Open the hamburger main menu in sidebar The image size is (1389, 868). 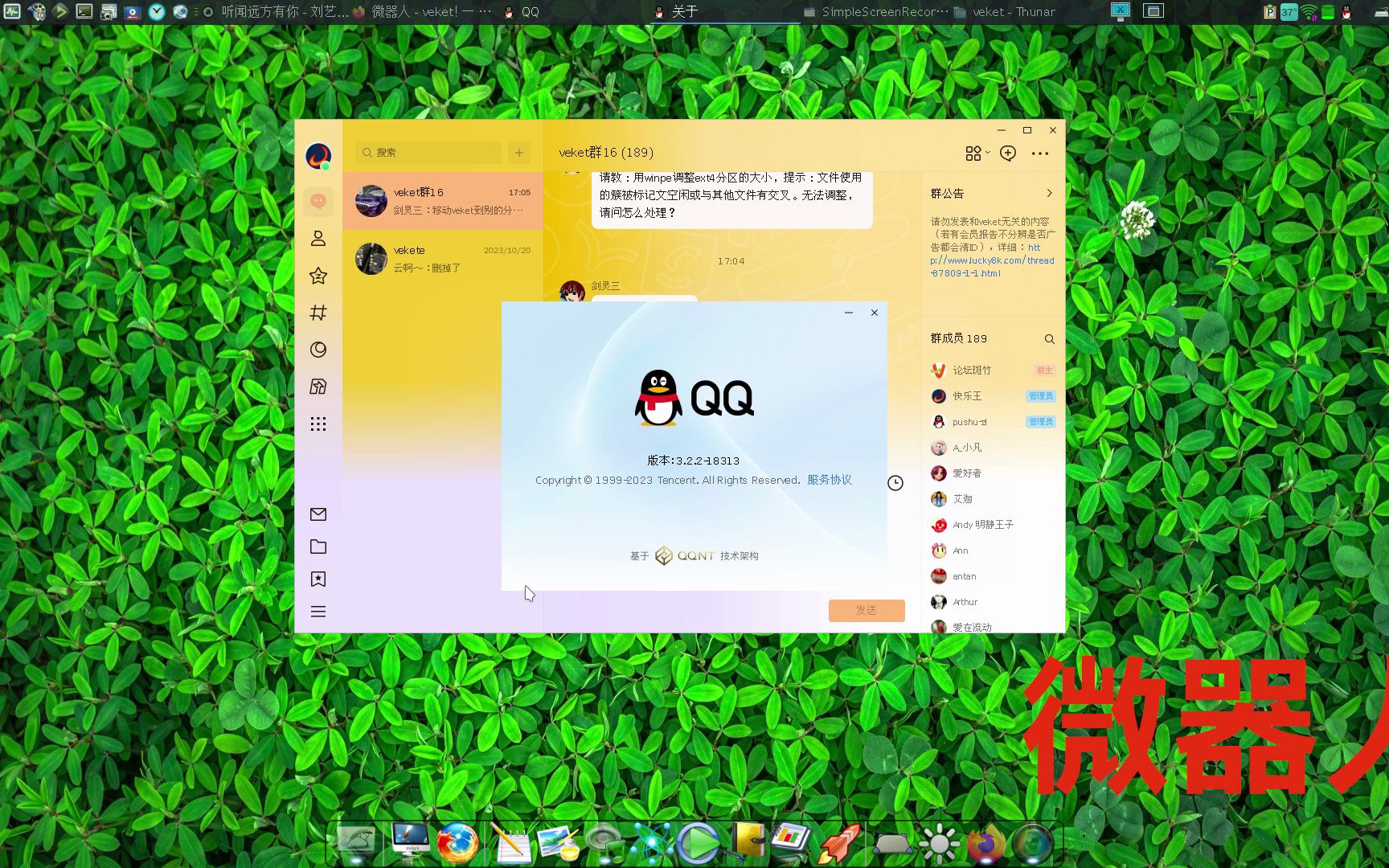click(x=318, y=612)
